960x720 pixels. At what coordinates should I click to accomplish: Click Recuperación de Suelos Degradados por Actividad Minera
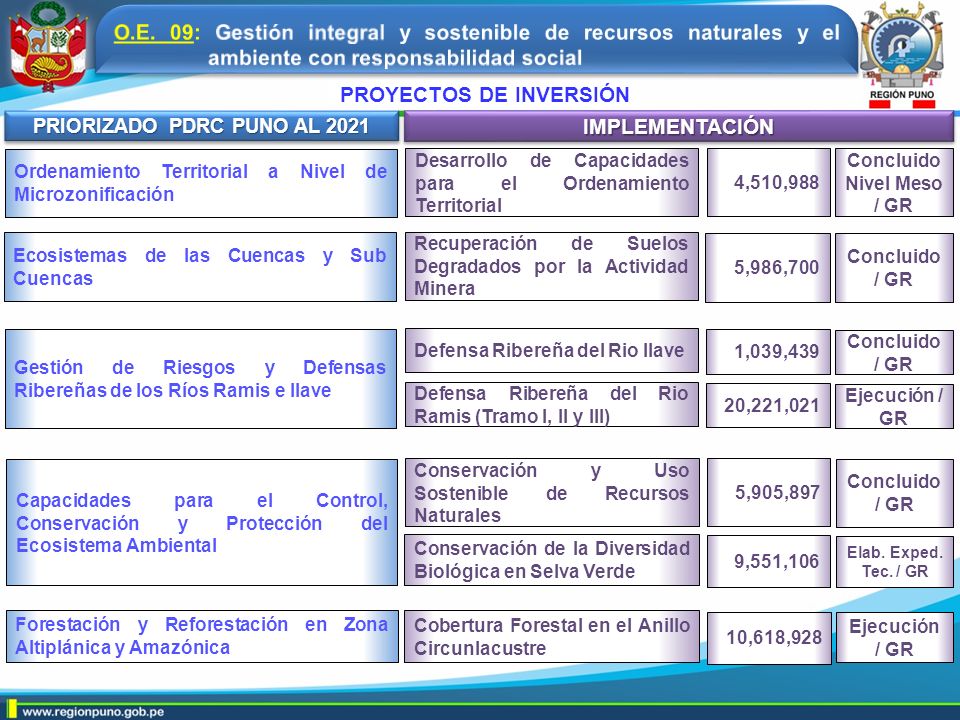551,266
